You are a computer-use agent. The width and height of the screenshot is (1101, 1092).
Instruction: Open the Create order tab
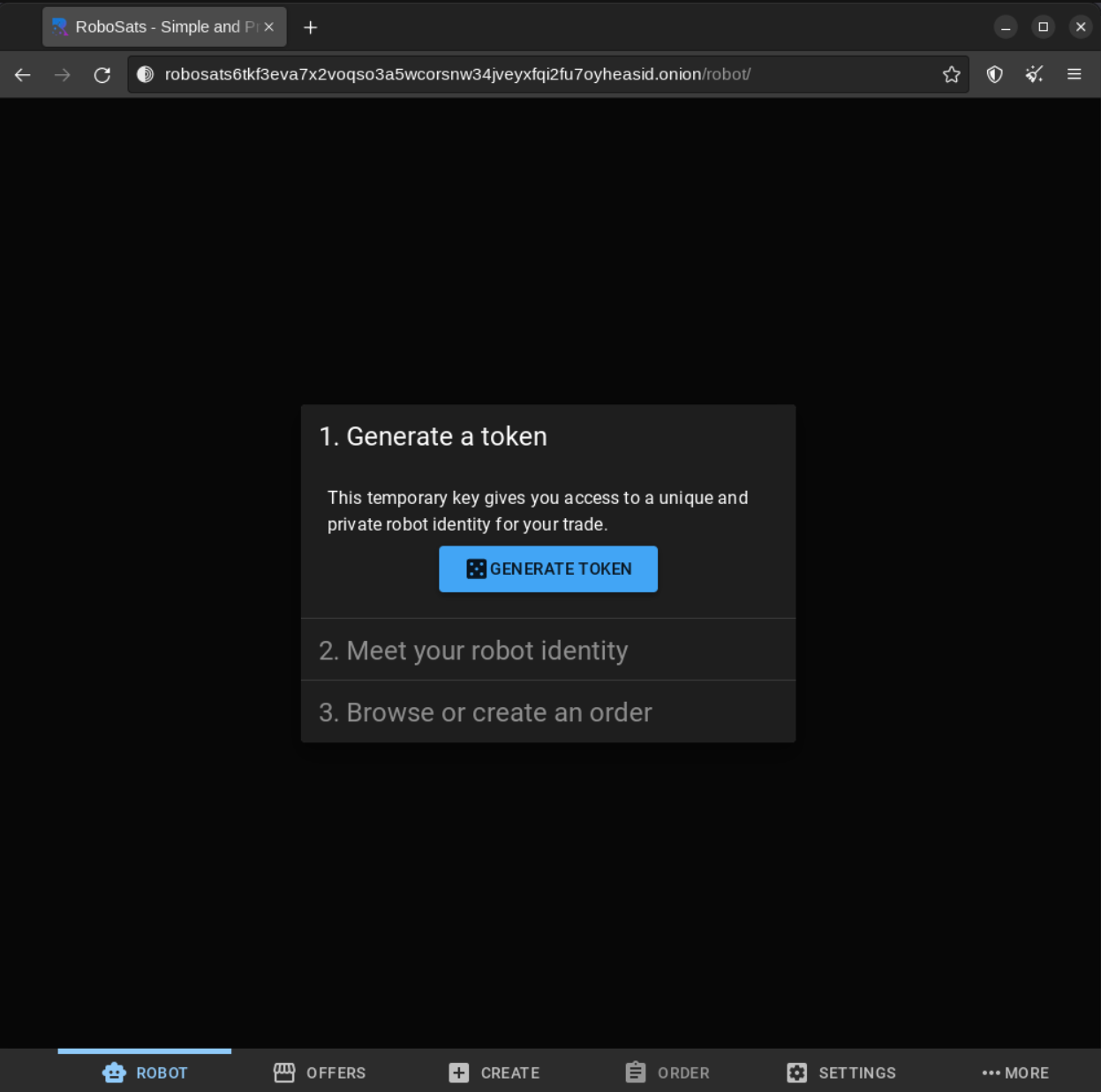(x=494, y=1073)
